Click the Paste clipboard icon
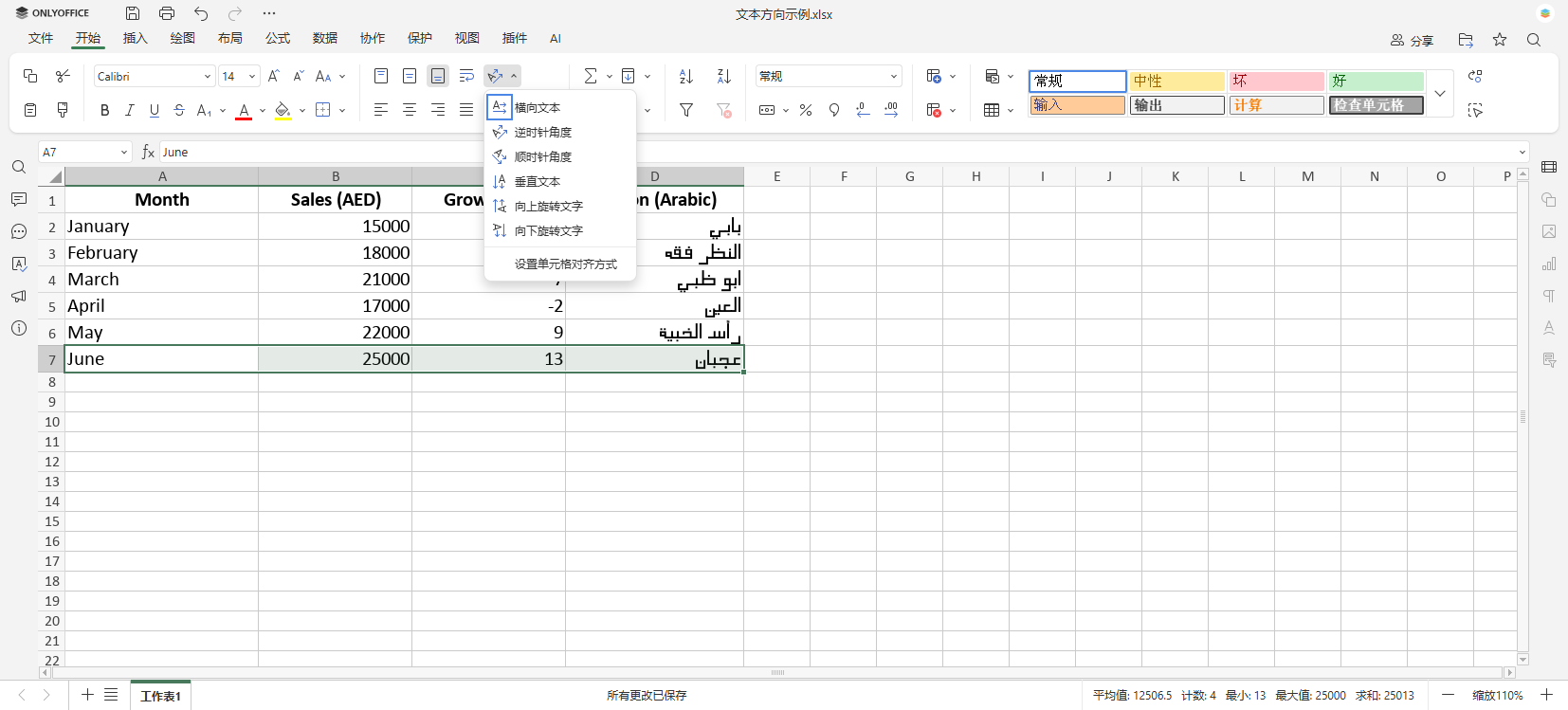 (x=30, y=110)
